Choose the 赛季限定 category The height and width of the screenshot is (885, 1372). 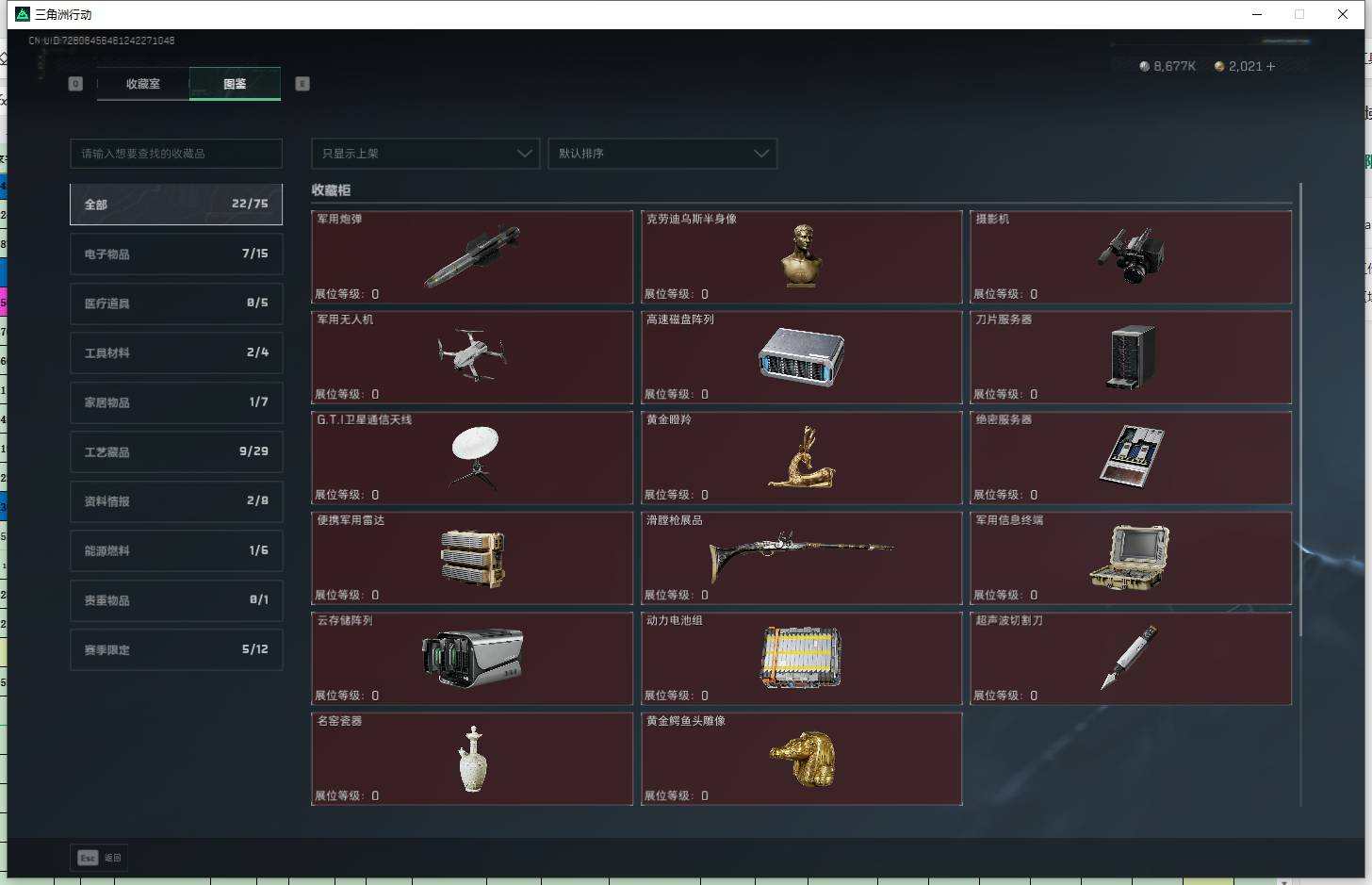coord(176,649)
